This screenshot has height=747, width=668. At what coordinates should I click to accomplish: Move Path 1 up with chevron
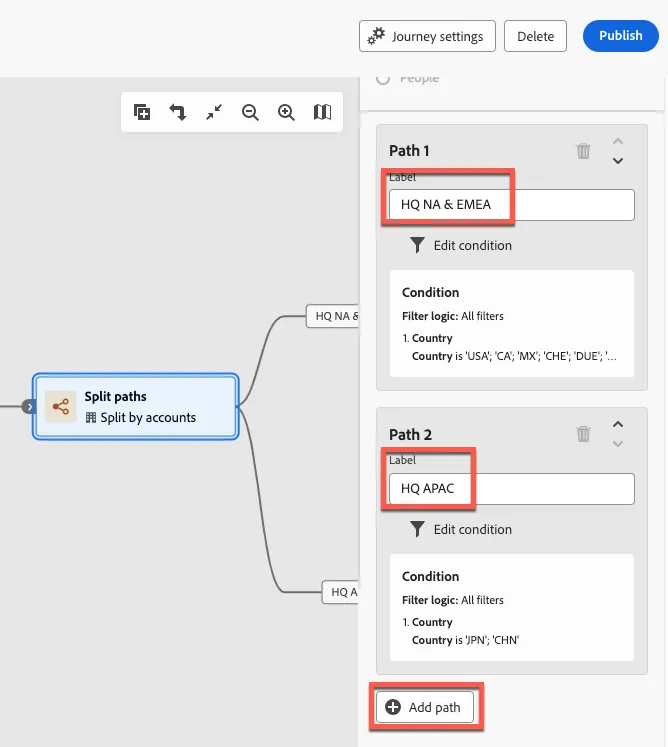[x=618, y=141]
